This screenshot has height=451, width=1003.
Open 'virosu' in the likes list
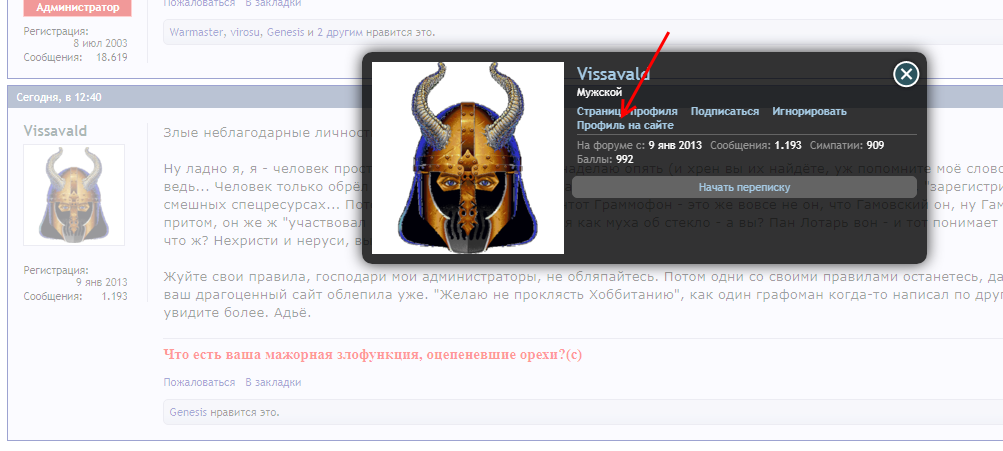click(x=244, y=32)
